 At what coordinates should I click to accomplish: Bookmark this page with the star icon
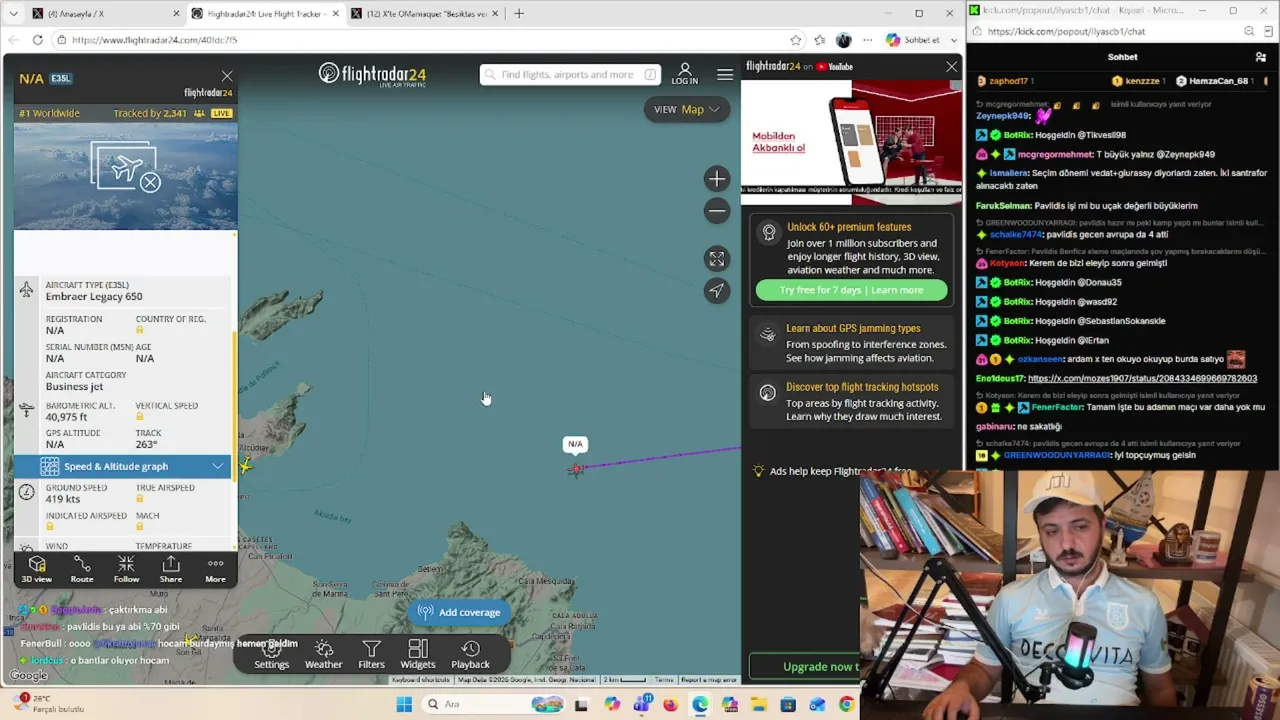point(795,40)
